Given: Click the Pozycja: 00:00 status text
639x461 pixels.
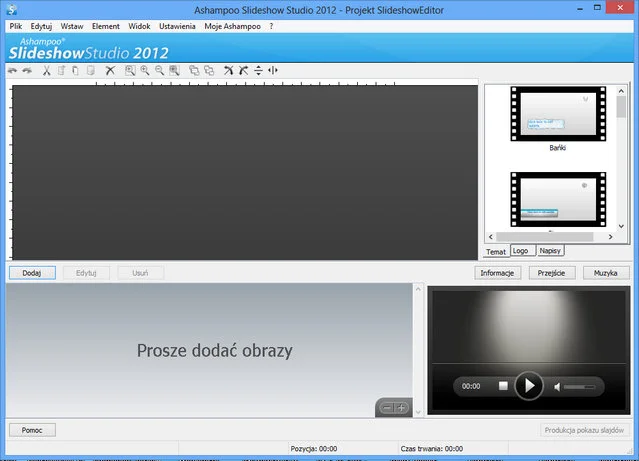Looking at the screenshot, I should (314, 449).
